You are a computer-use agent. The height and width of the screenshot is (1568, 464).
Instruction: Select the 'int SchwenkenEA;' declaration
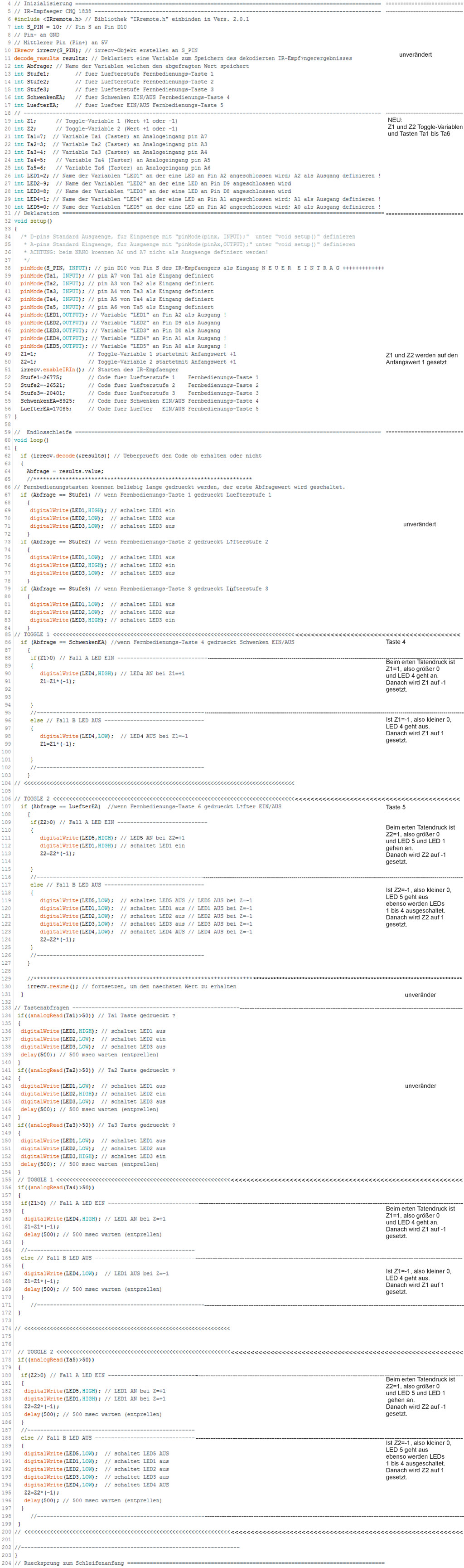pyautogui.click(x=39, y=98)
